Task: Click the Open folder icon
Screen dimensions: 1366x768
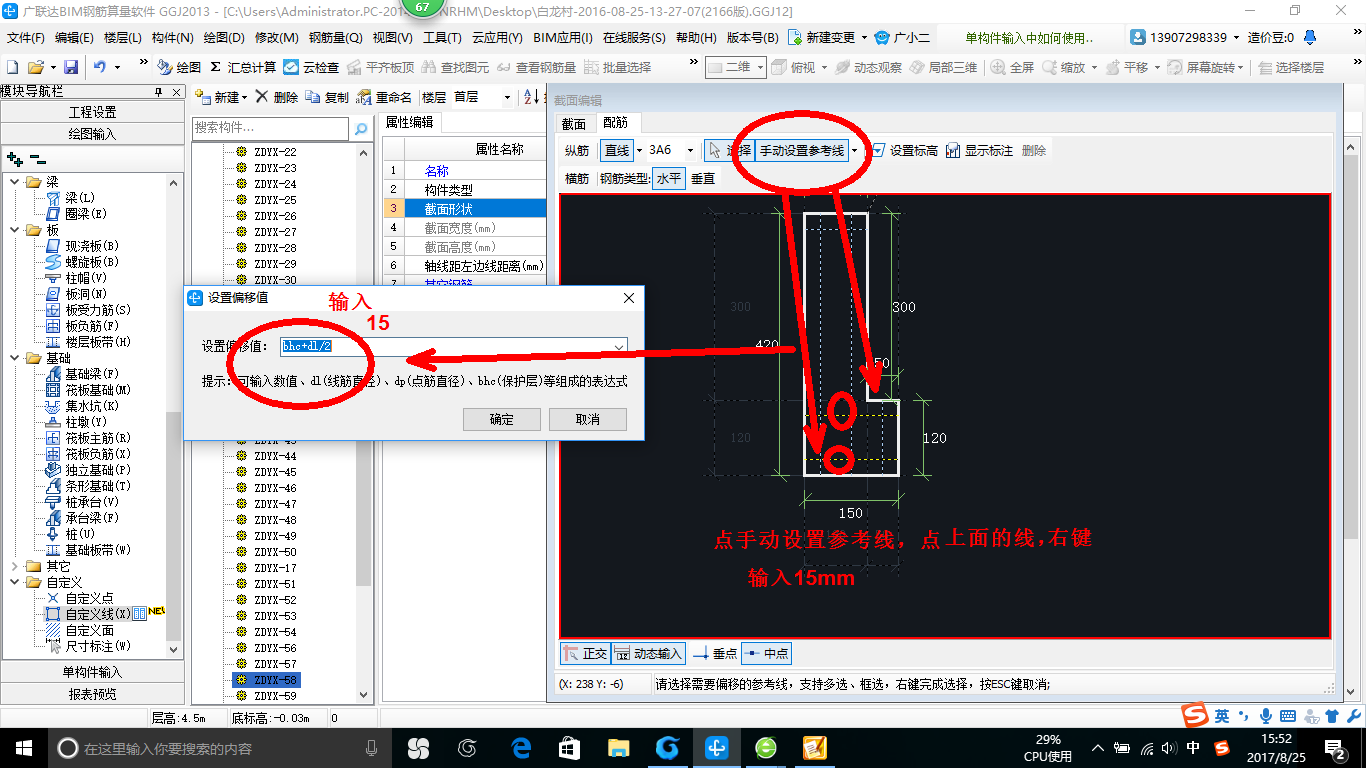Action: [x=35, y=67]
